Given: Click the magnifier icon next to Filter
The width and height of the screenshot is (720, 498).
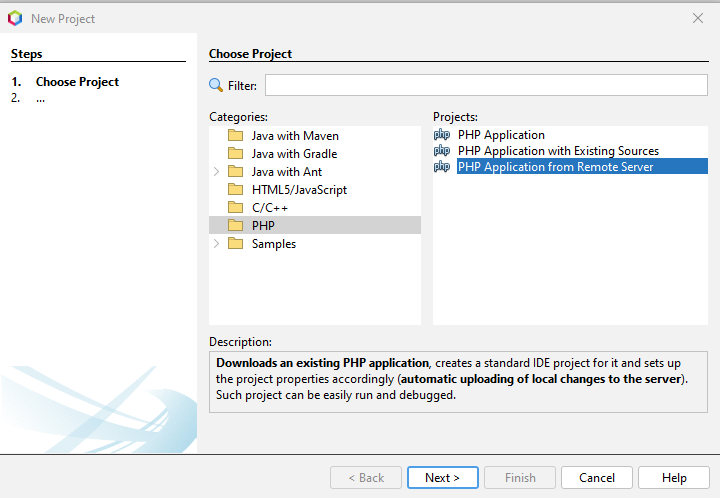Looking at the screenshot, I should [216, 86].
